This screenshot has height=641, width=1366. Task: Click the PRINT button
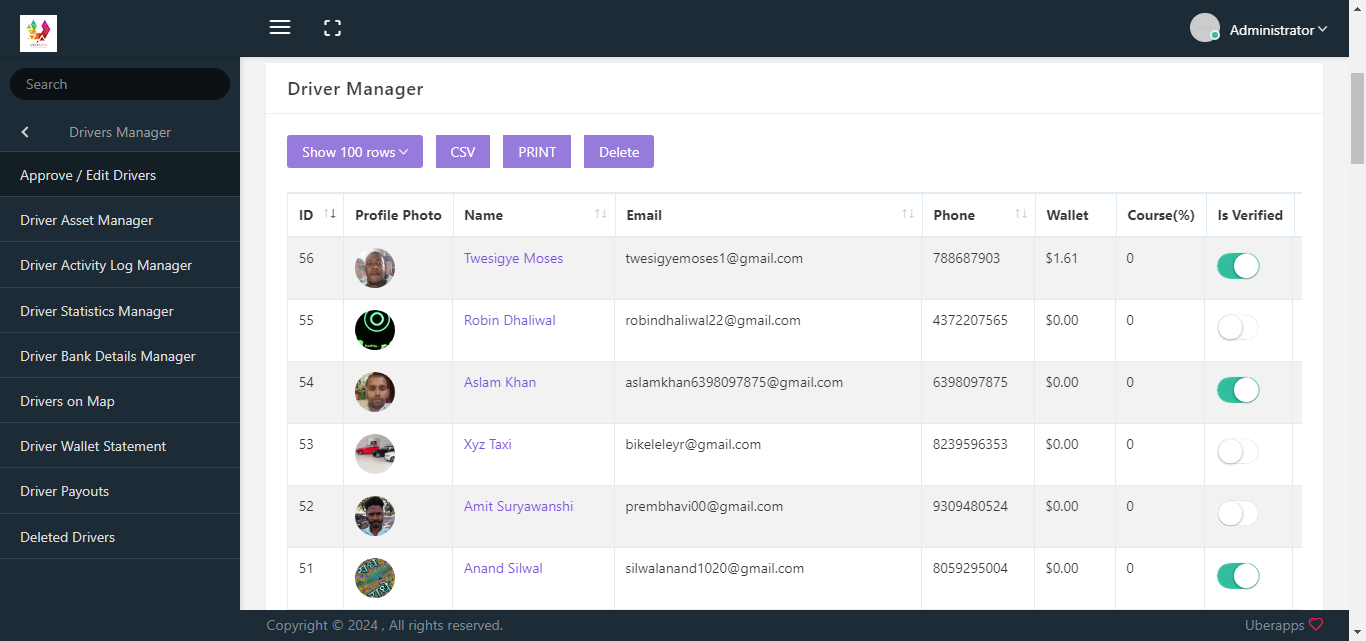click(537, 152)
